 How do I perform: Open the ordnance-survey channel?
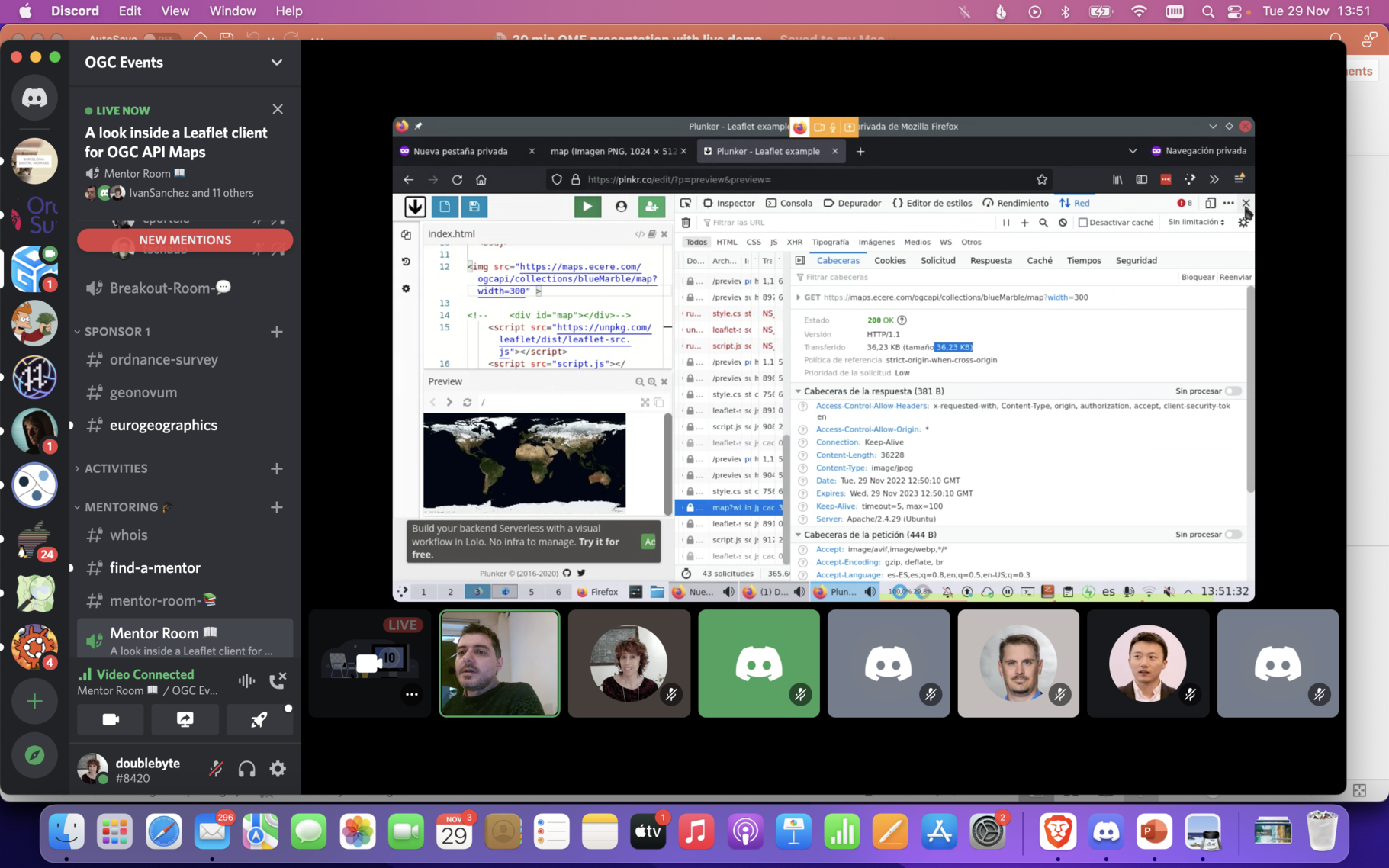coord(185,360)
